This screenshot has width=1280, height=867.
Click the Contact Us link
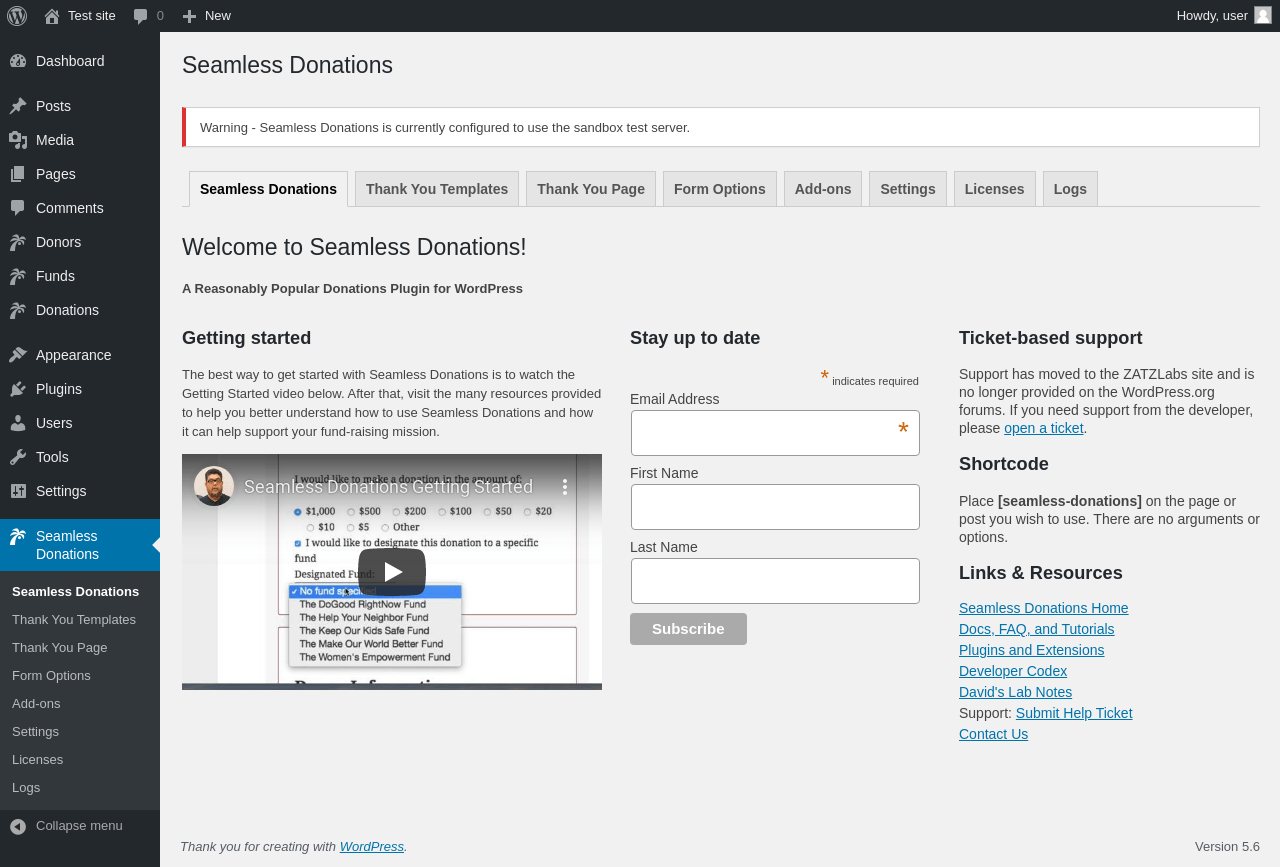993,734
